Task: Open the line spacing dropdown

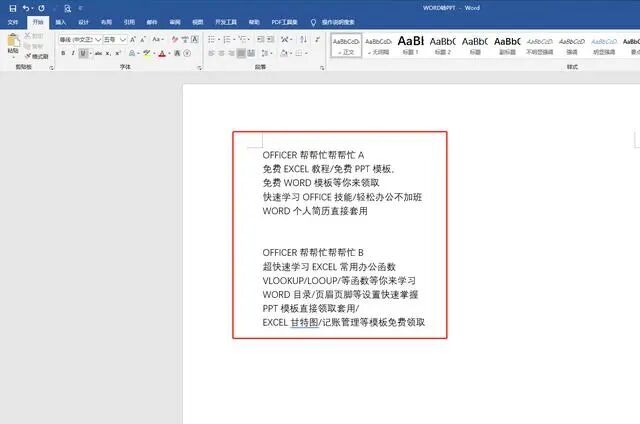Action: point(266,53)
